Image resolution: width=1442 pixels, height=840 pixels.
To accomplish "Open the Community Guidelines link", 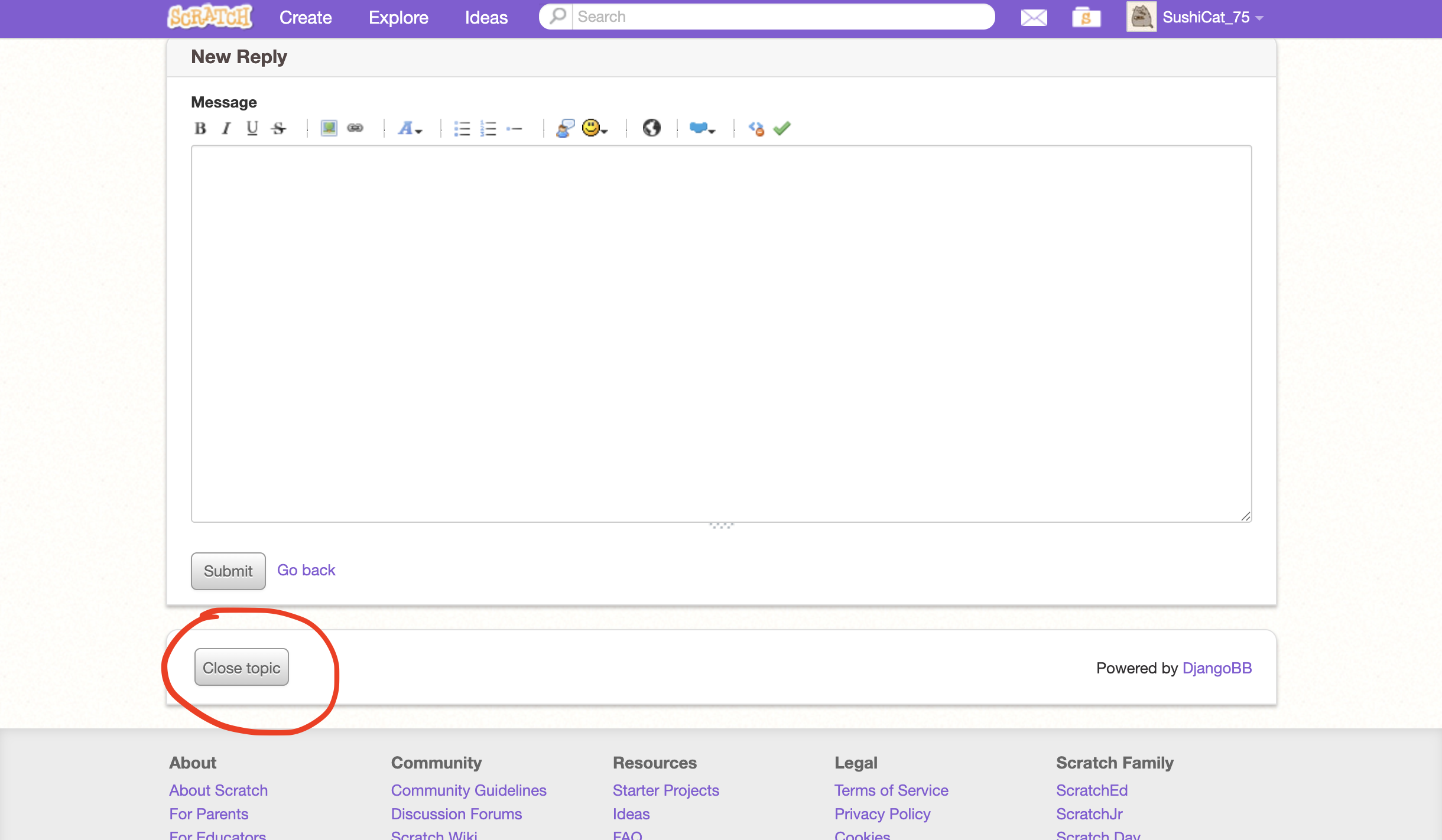I will coord(469,790).
